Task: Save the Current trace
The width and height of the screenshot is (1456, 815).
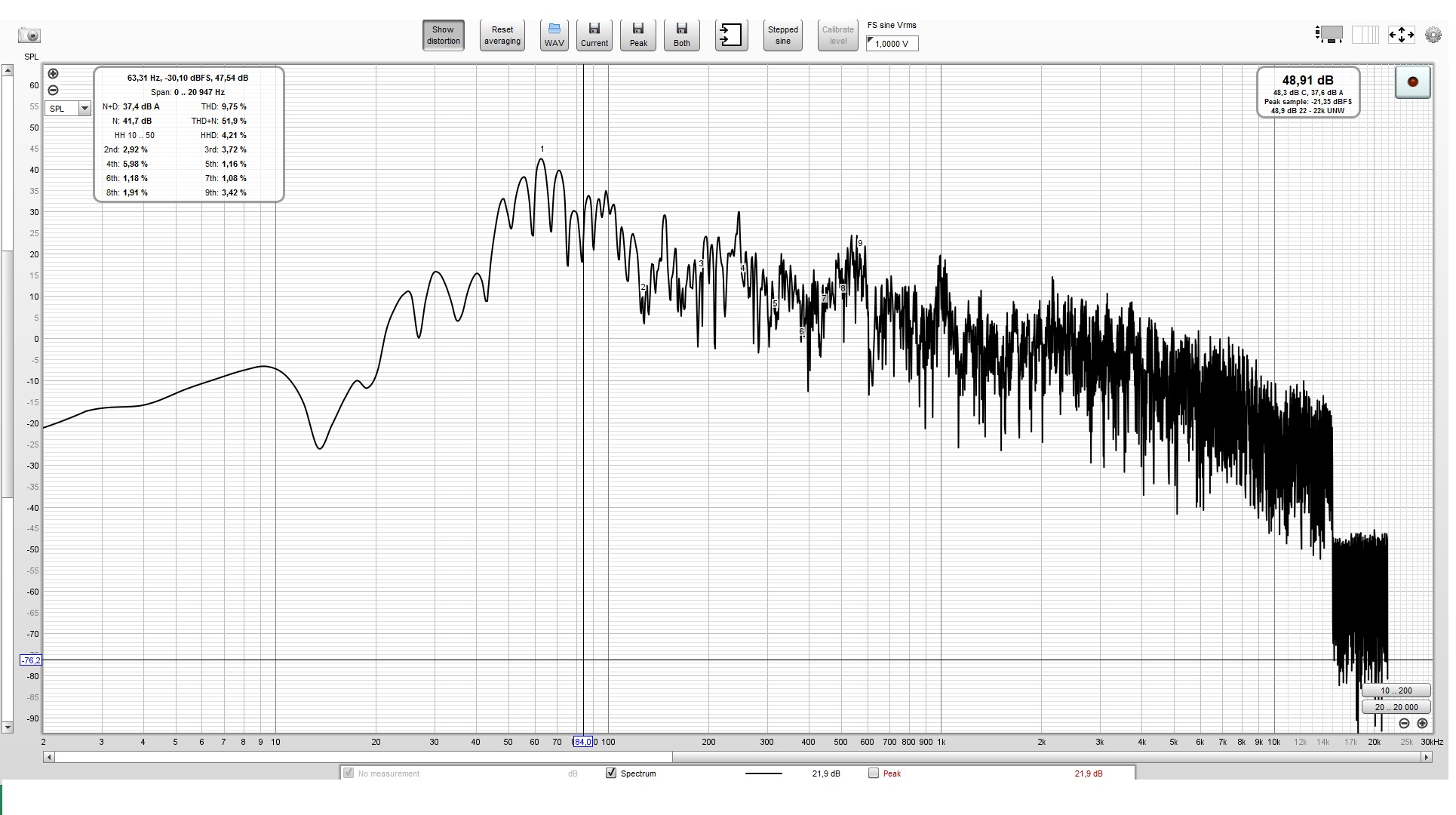Action: point(594,35)
